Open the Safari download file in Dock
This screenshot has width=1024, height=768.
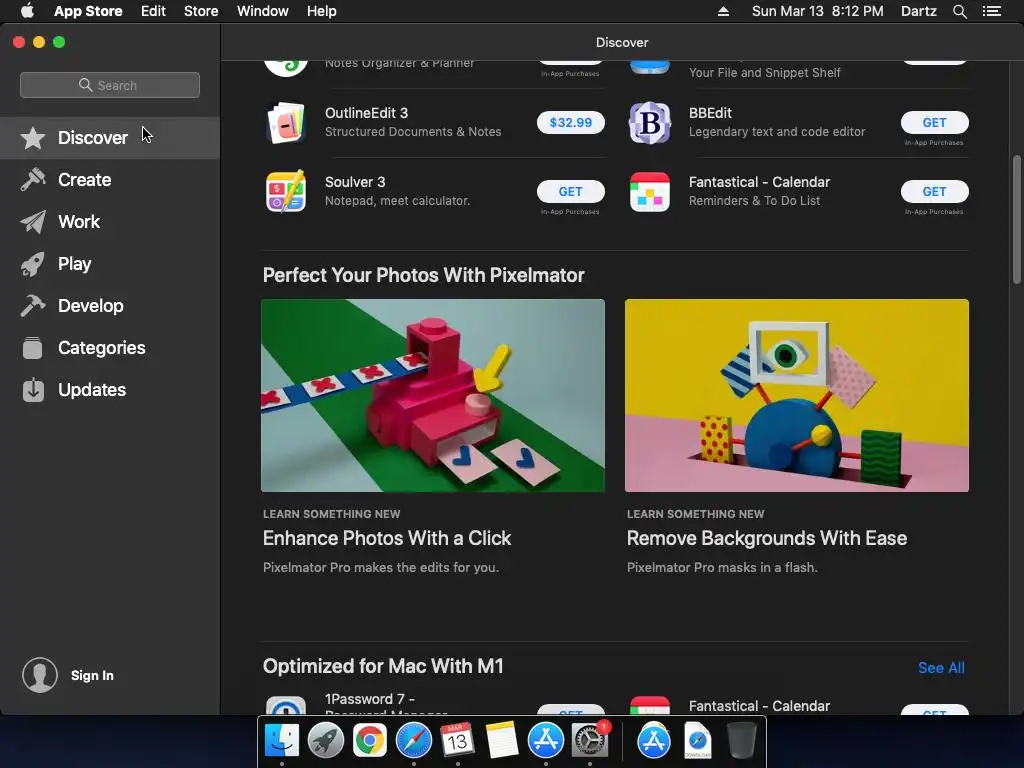697,741
